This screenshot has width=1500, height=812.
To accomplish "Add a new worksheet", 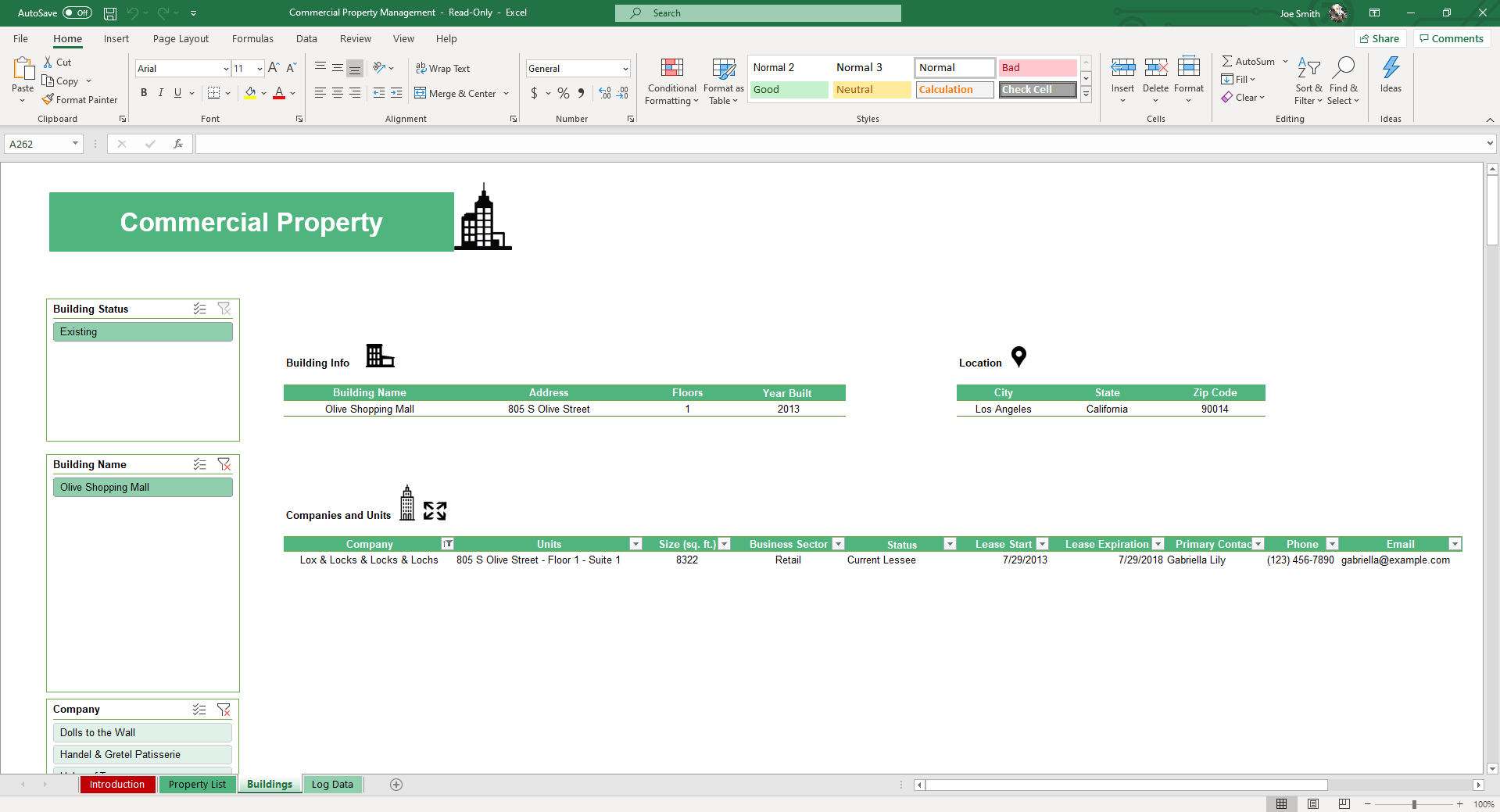I will [396, 785].
